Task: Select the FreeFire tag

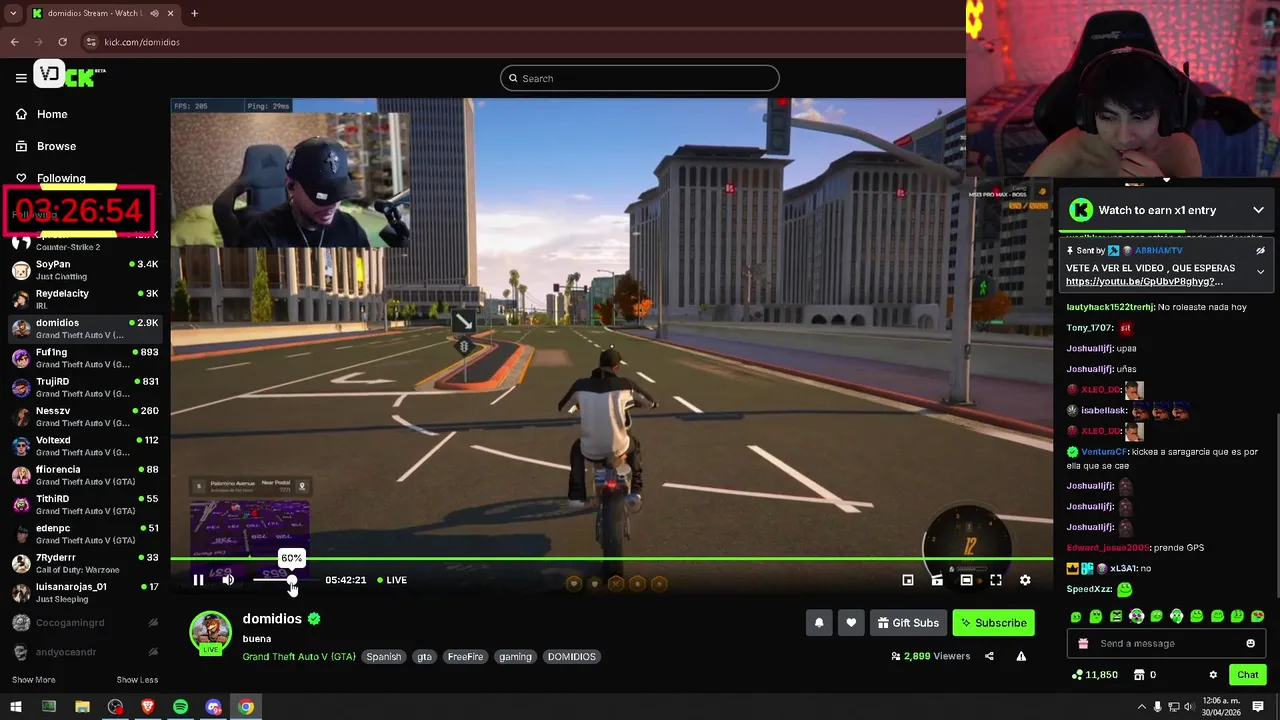Action: (x=465, y=657)
